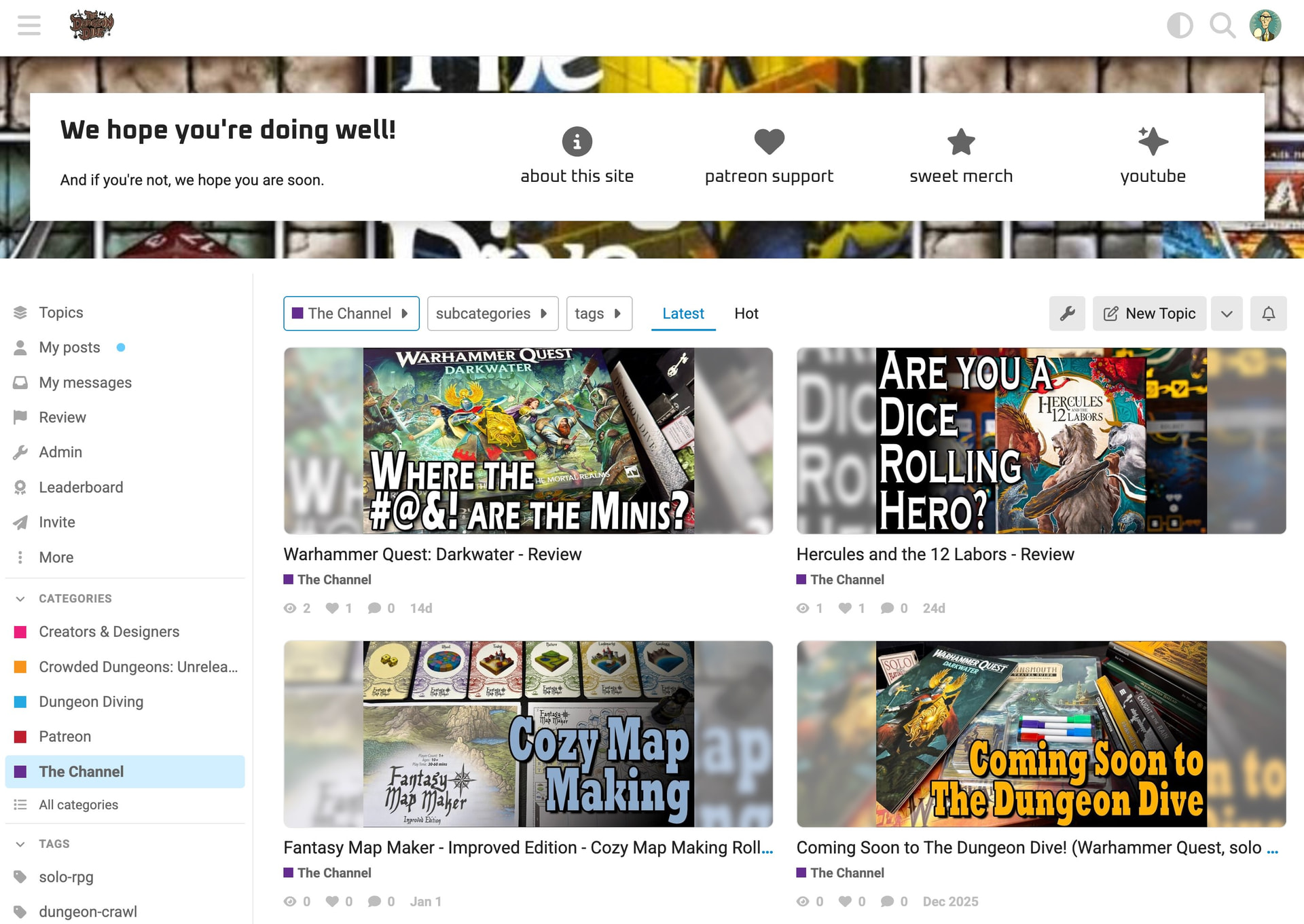The width and height of the screenshot is (1304, 924).
Task: Click the pink Creators & Designers color square
Action: (20, 632)
